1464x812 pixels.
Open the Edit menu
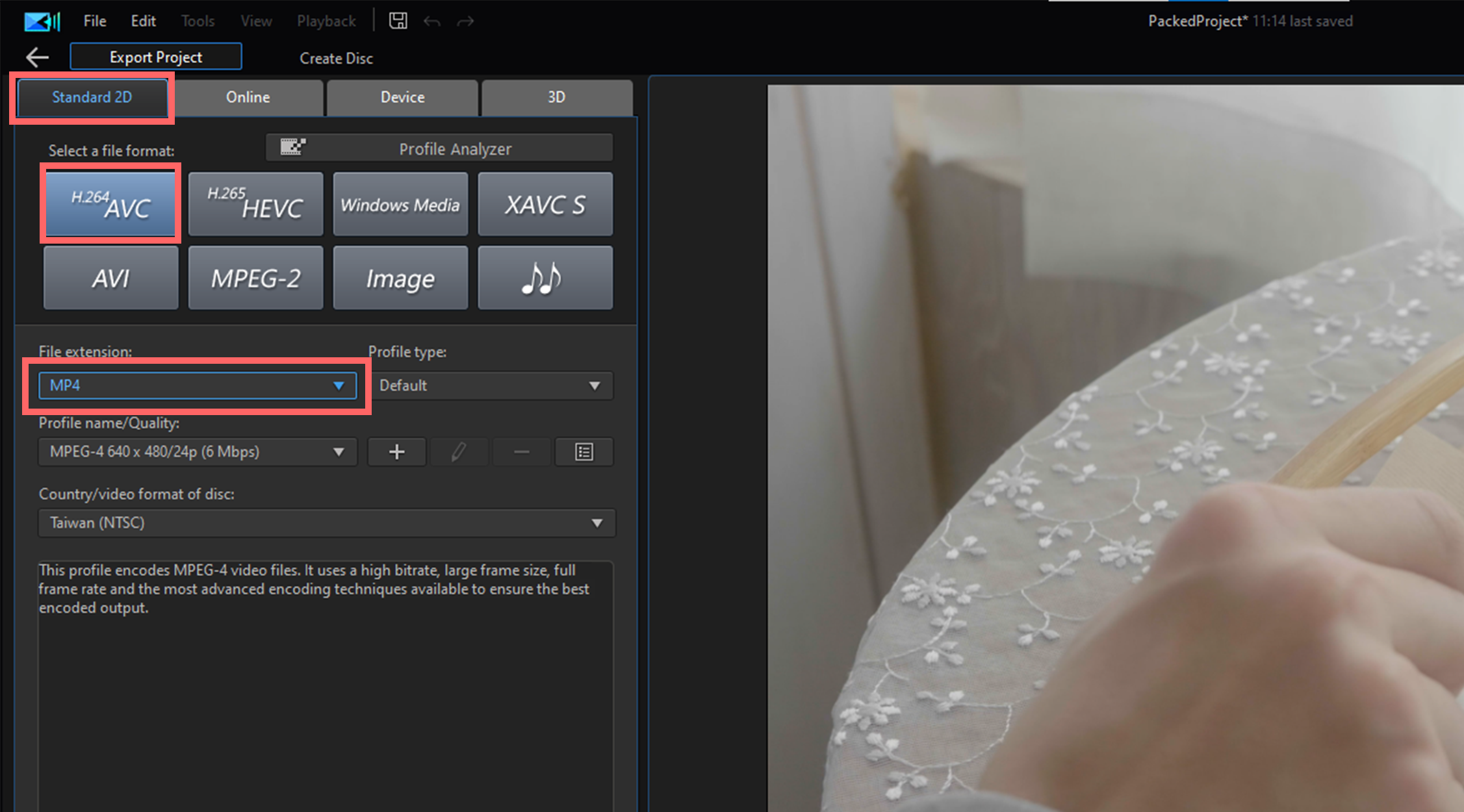pos(143,21)
